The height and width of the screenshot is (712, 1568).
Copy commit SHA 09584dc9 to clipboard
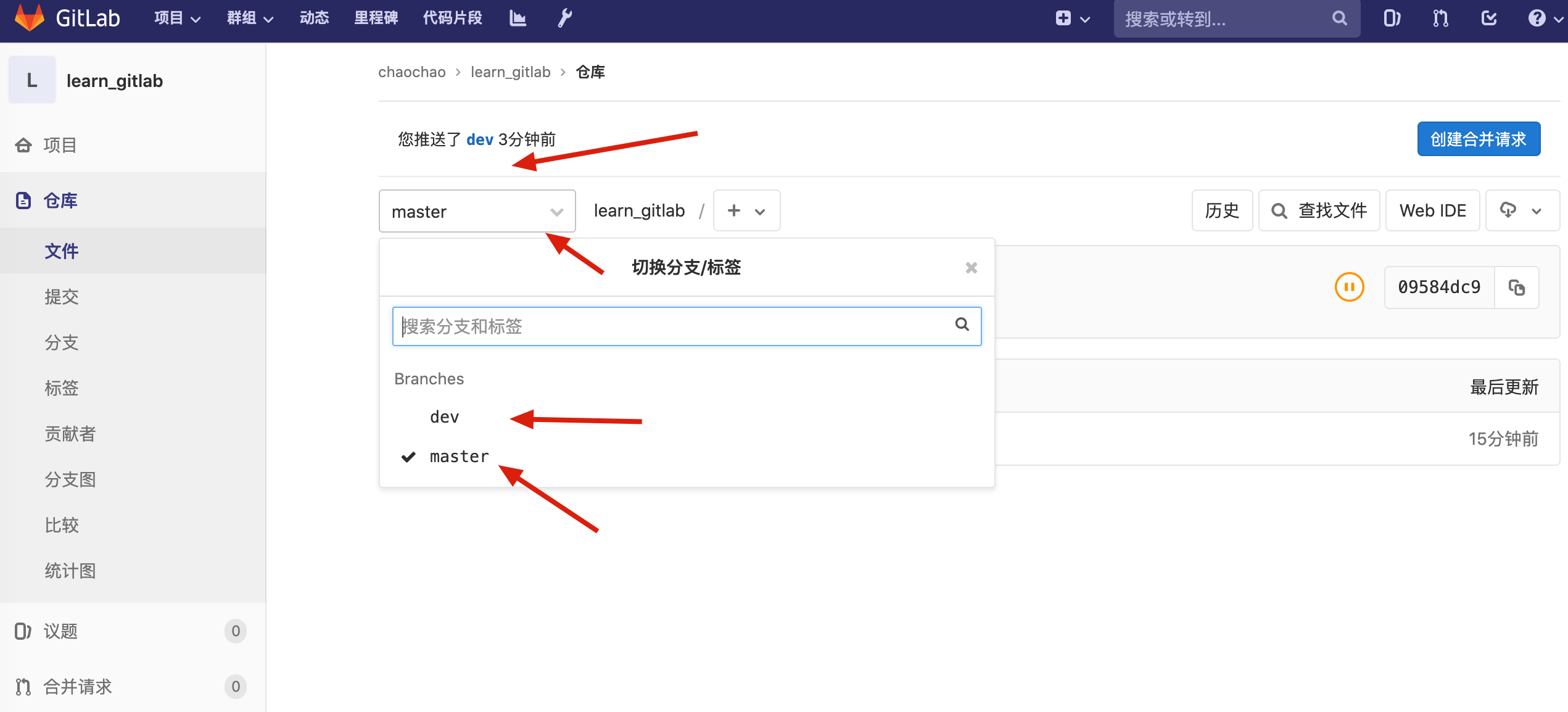1517,288
